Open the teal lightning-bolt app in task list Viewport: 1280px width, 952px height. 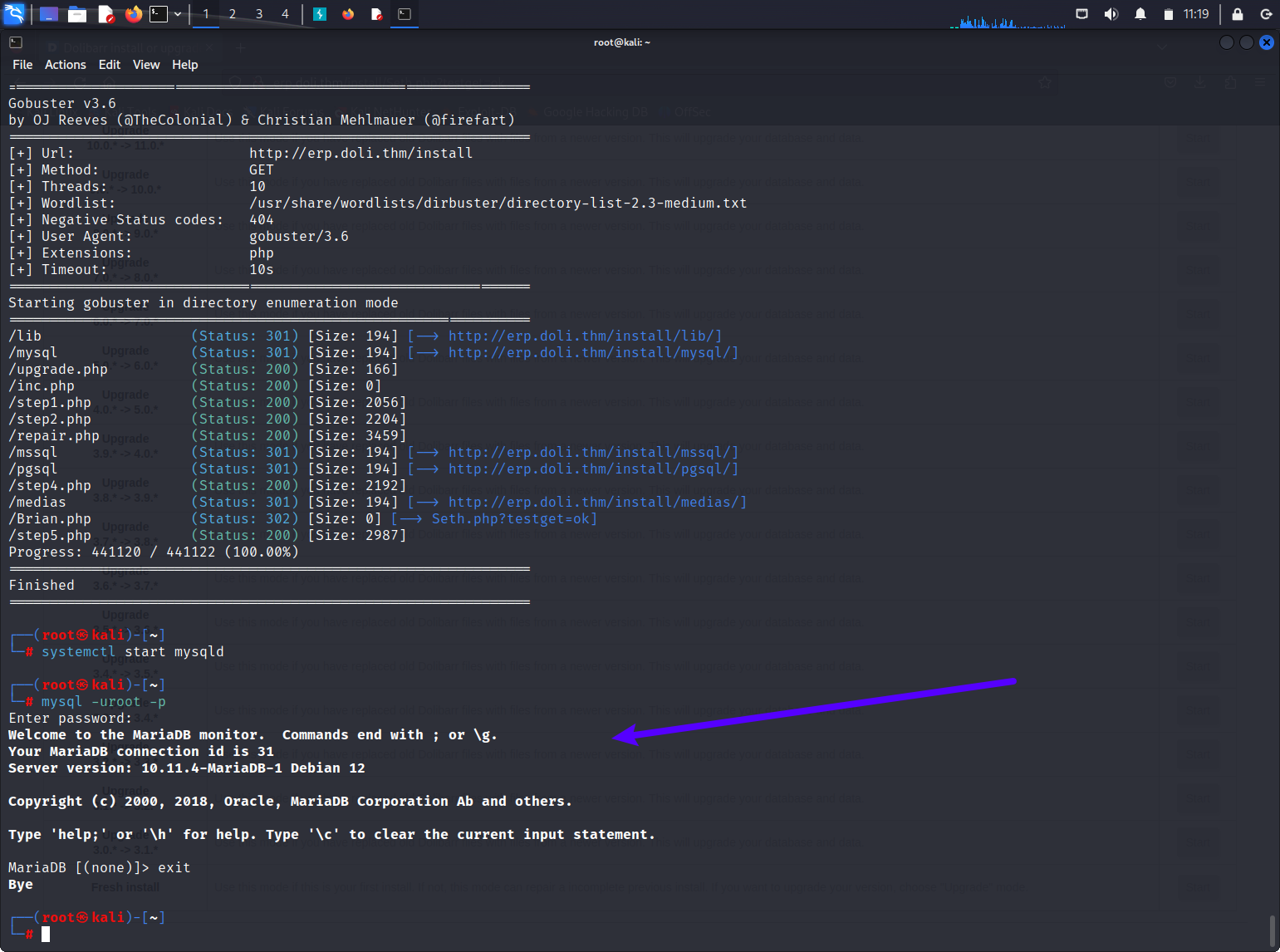tap(320, 14)
